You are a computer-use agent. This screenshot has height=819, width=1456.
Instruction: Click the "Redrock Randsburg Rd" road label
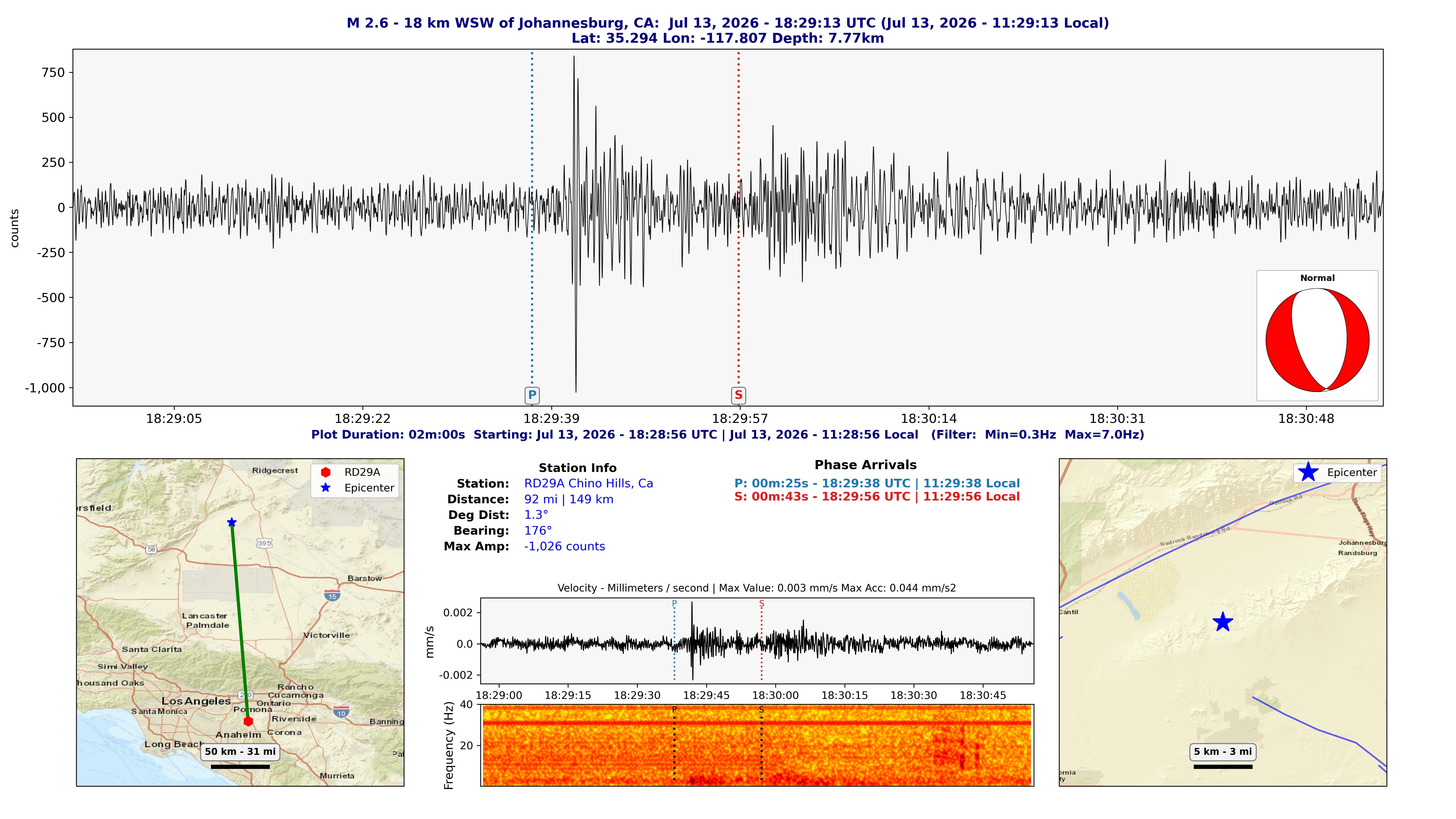tap(1195, 536)
